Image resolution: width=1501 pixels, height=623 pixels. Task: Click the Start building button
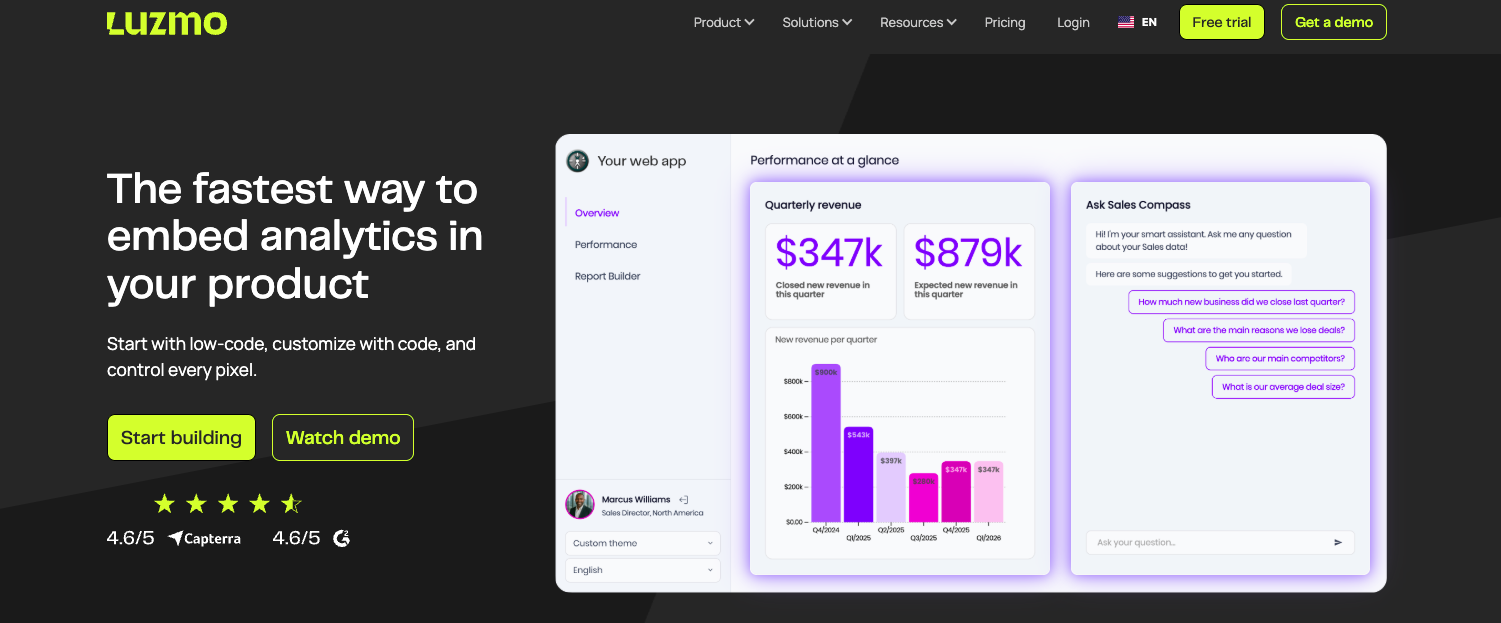pos(181,438)
